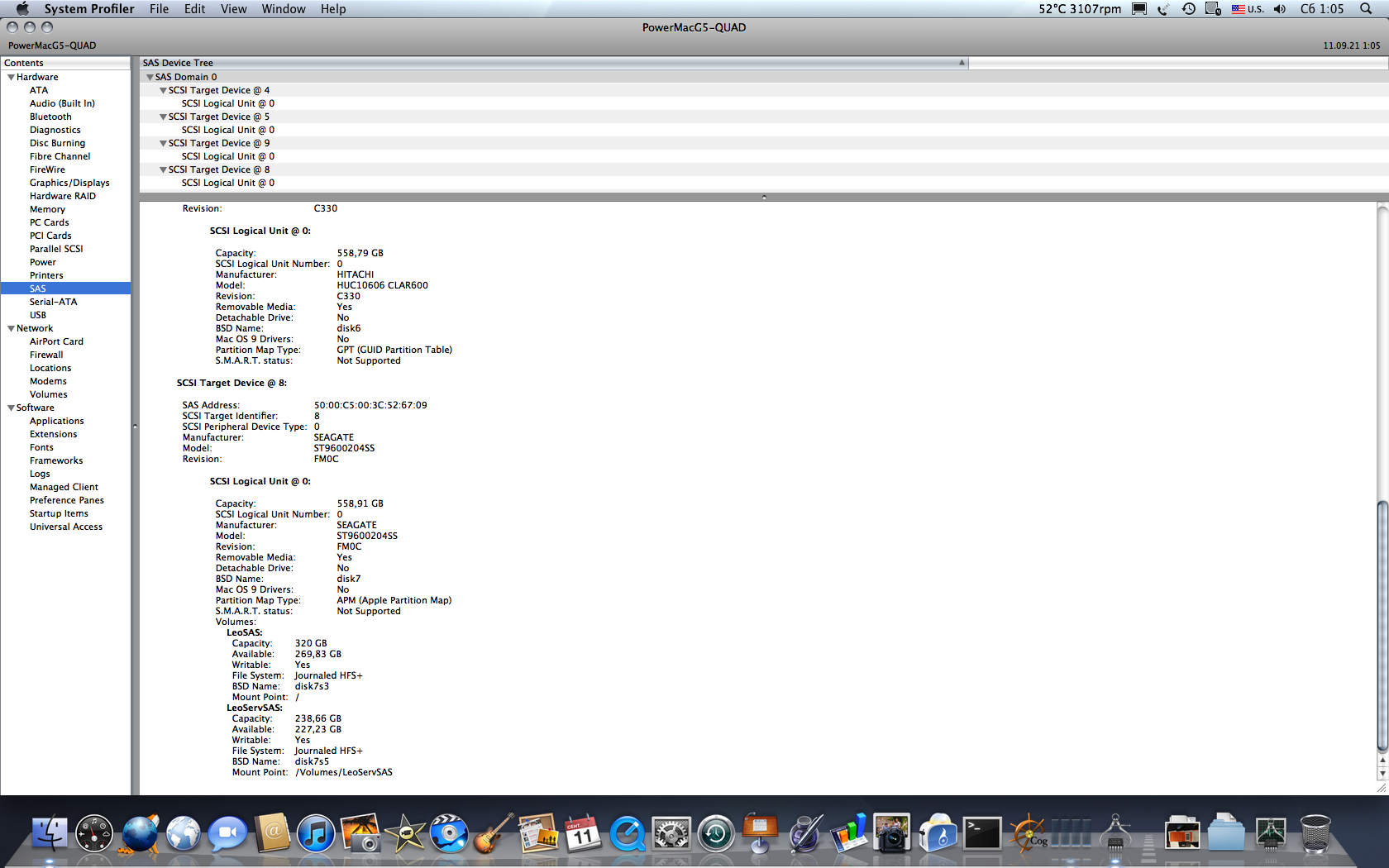Screen dimensions: 1389x868
Task: Collapse SAS Domain 0 tree node
Action: click(x=150, y=77)
